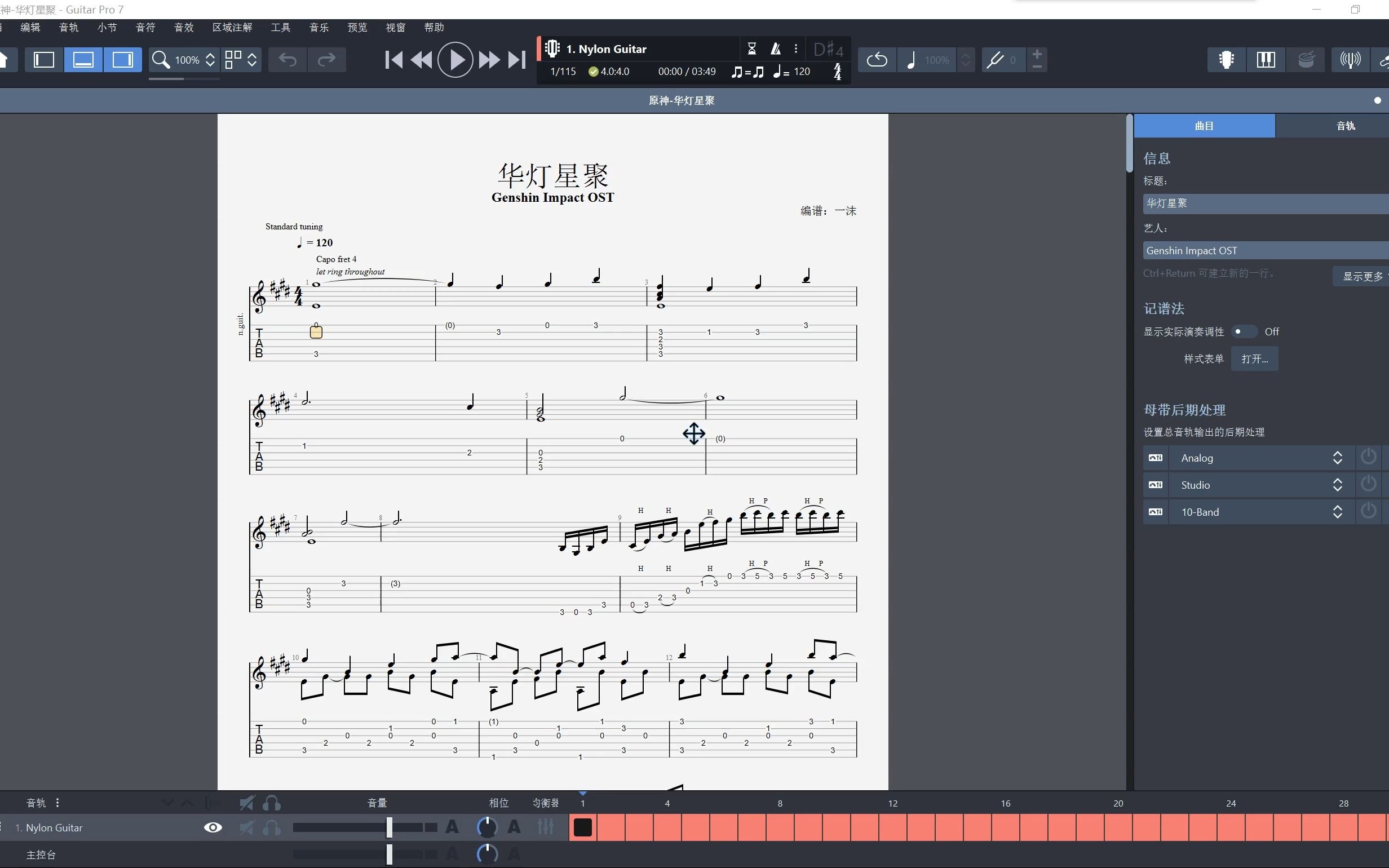This screenshot has width=1389, height=868.
Task: Click the zoom magnifier icon
Action: 161,60
